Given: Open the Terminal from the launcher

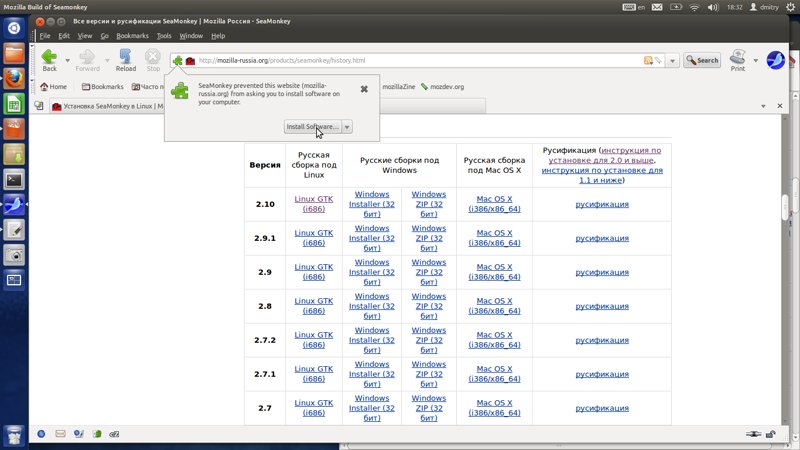Looking at the screenshot, I should point(14,180).
